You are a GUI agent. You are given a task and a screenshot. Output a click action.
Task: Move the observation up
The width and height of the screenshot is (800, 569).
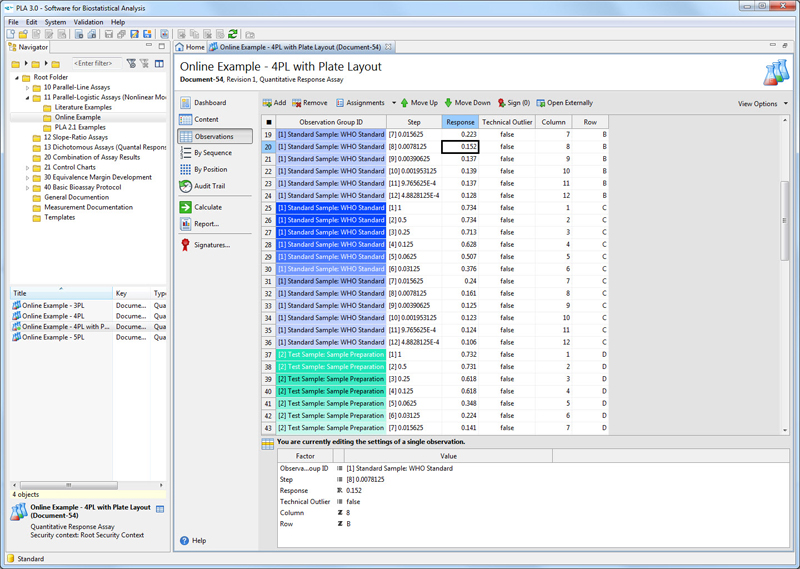coord(419,103)
